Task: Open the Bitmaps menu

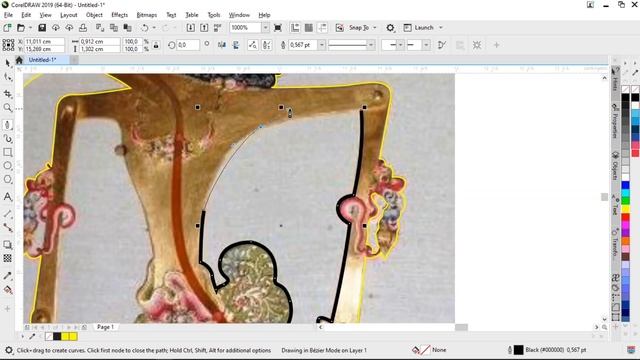Action: 147,15
